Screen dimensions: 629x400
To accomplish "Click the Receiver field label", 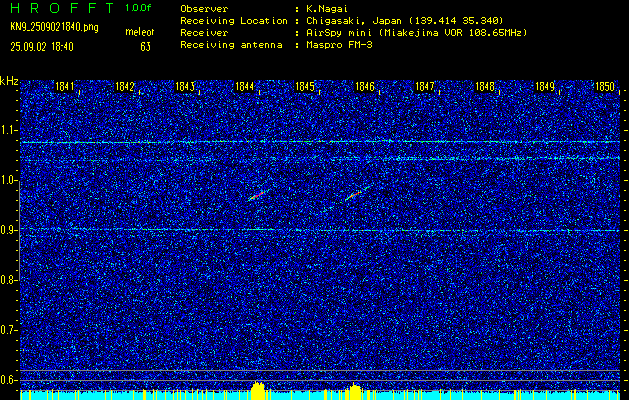I will (204, 32).
